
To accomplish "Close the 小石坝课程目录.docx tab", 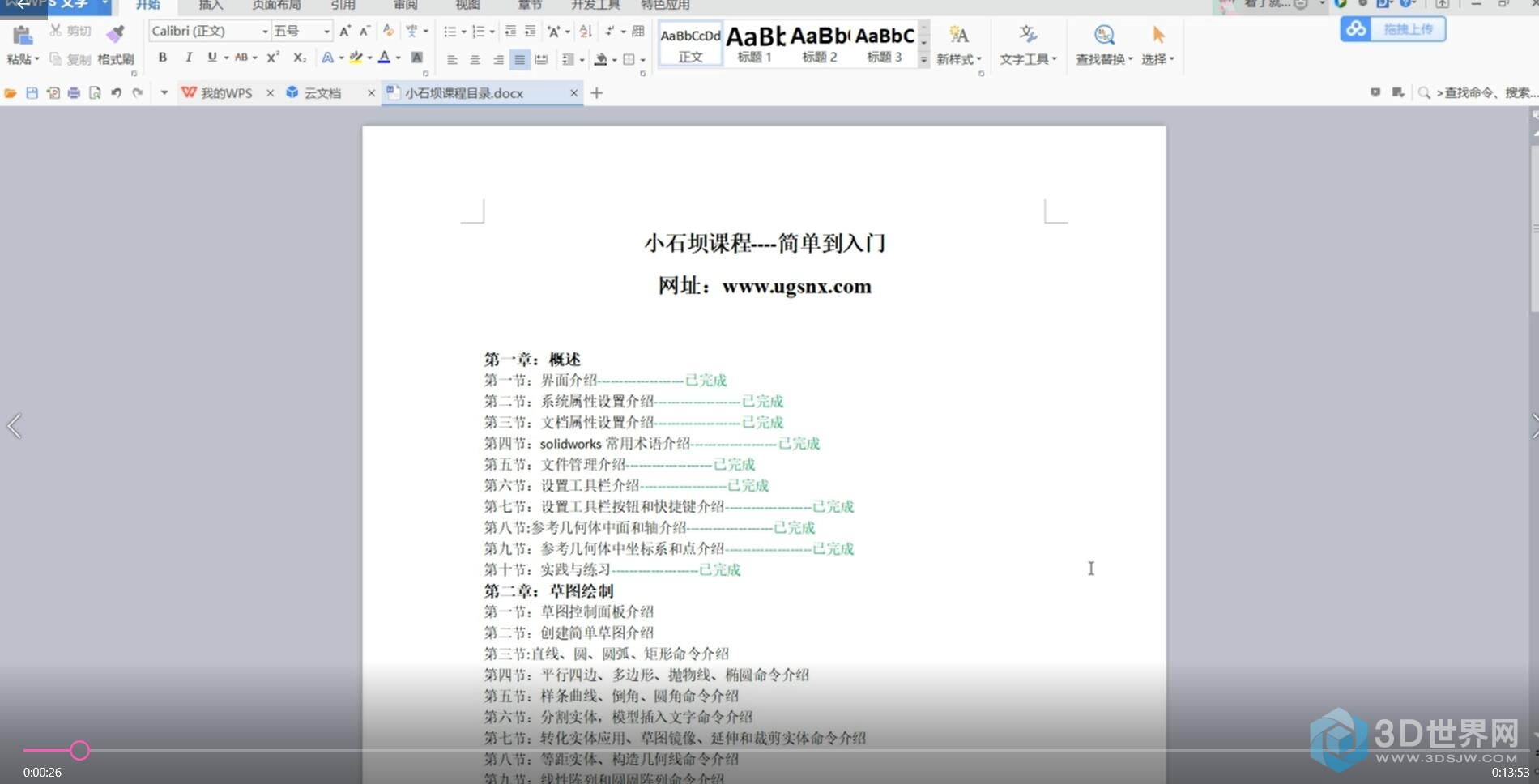I will click(573, 93).
